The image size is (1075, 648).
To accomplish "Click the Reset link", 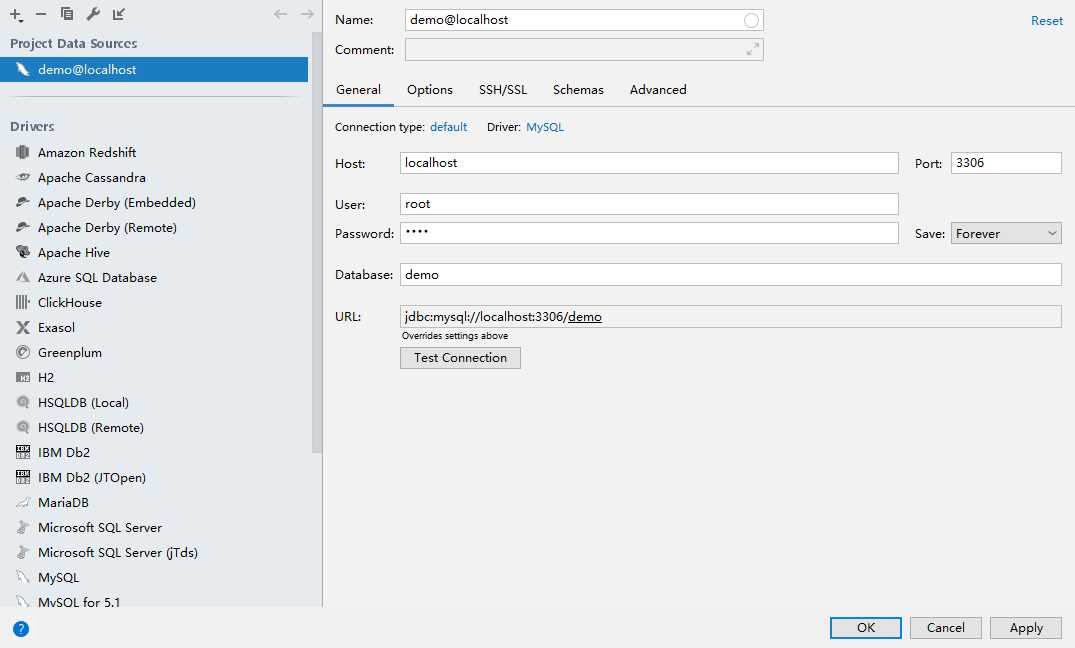I will click(x=1046, y=21).
